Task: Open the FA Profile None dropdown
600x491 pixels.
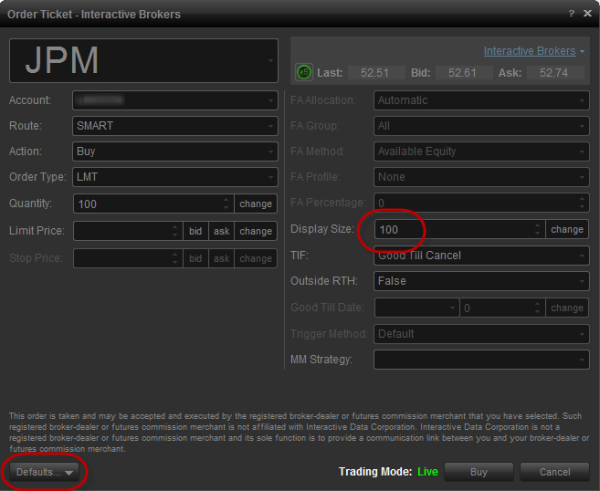Action: tap(481, 177)
